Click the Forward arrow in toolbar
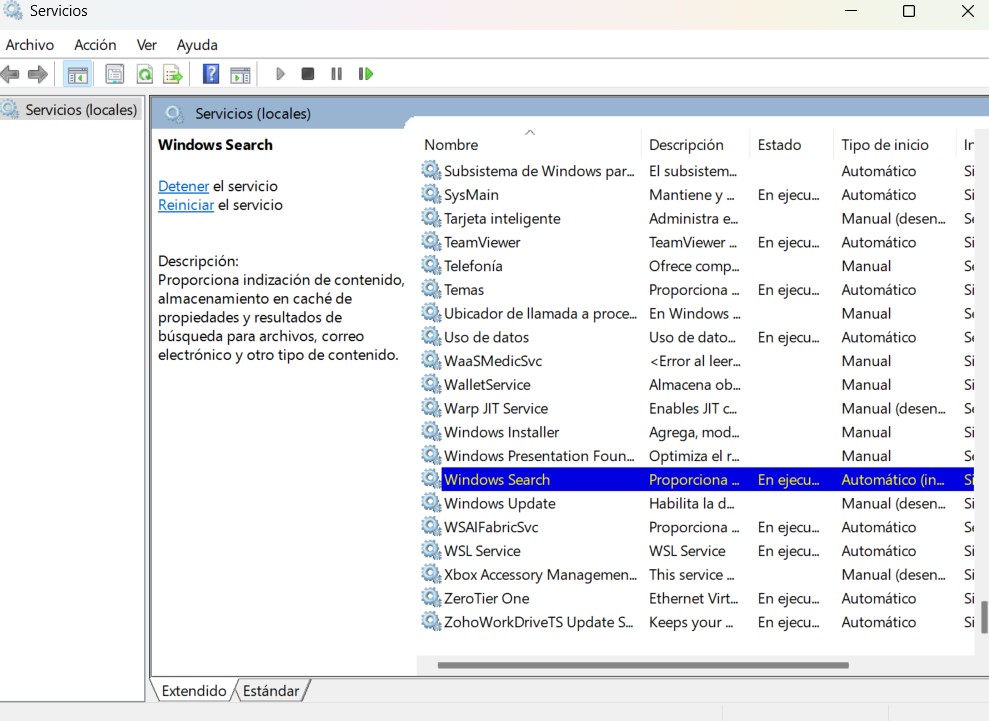Viewport: 989px width, 721px height. pos(38,74)
